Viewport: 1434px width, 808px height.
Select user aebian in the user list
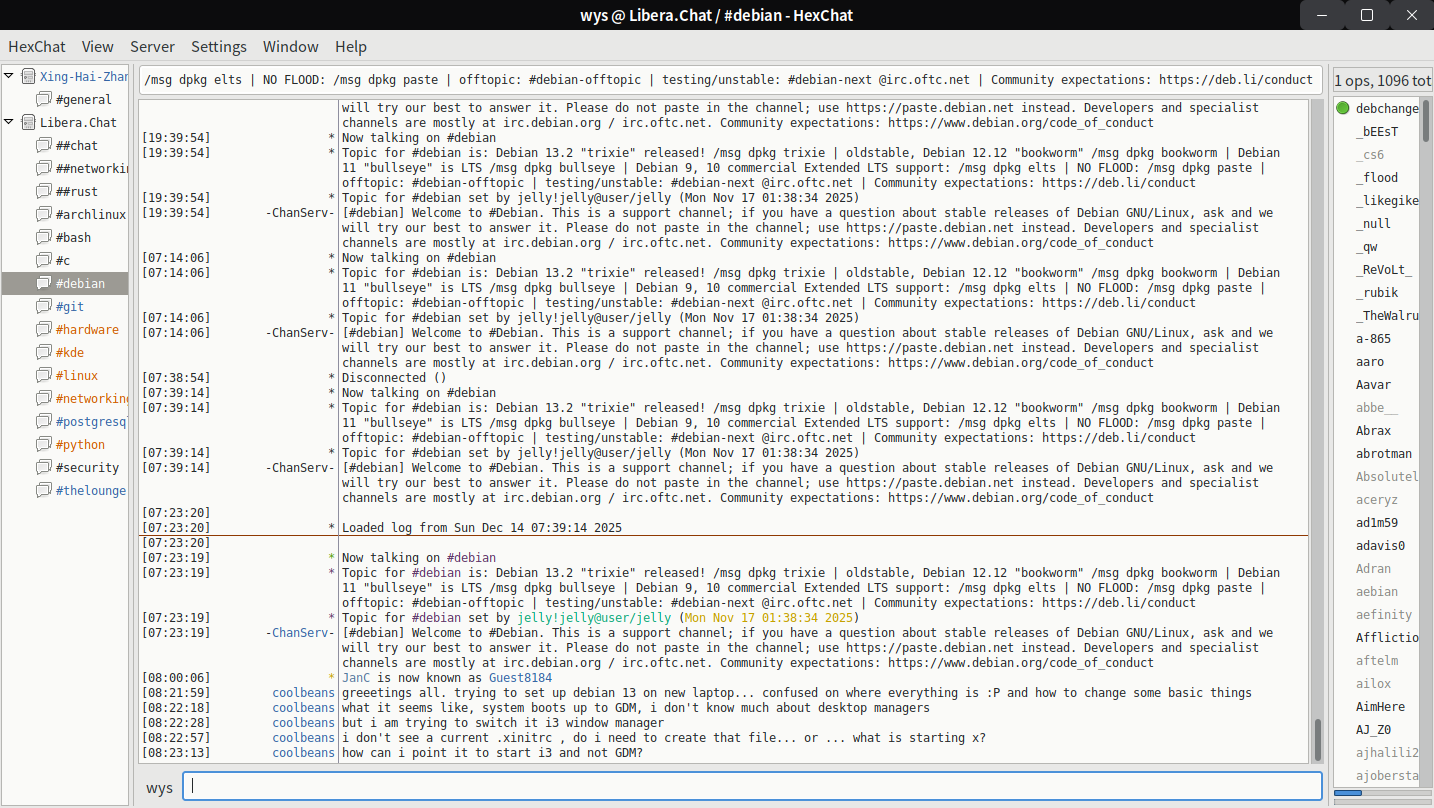point(1377,591)
